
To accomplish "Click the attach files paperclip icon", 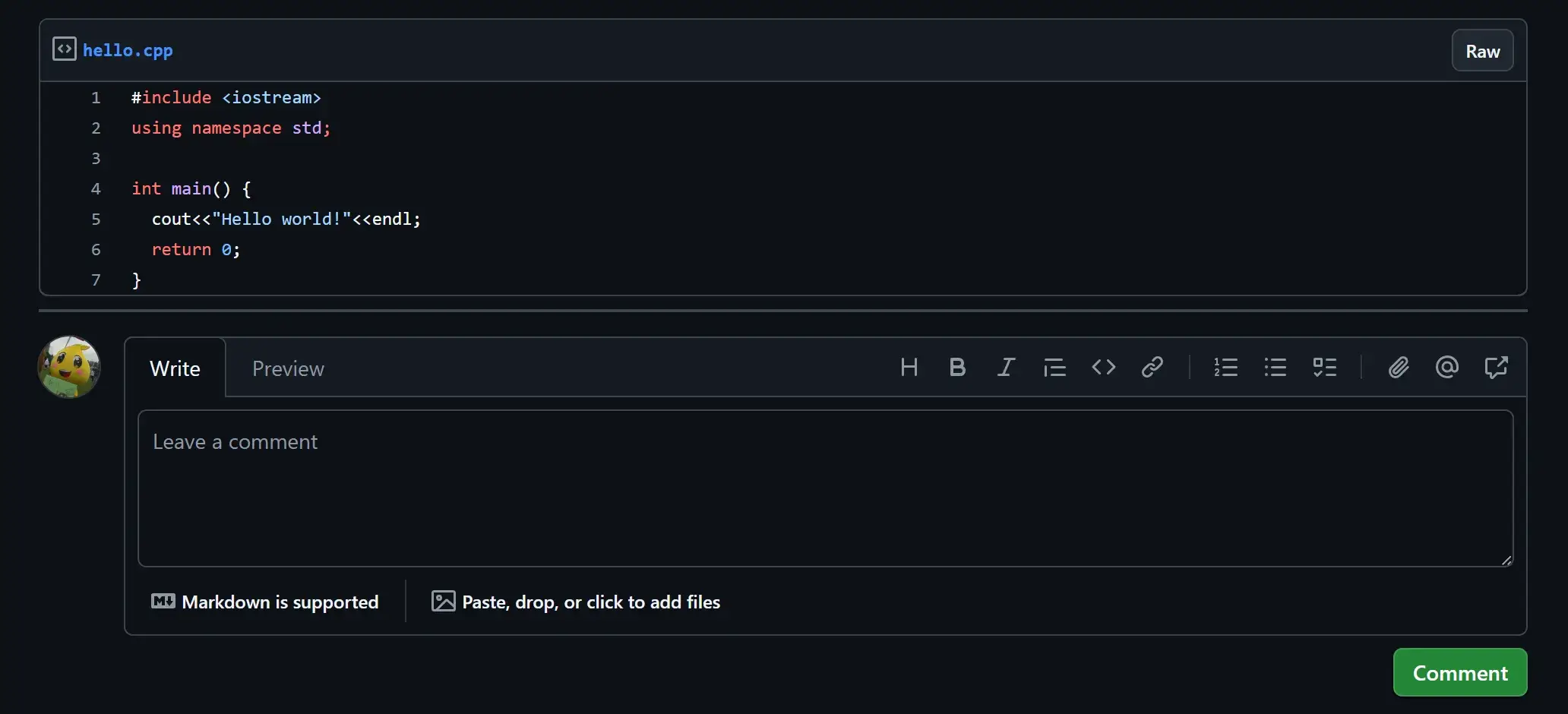I will (1398, 368).
